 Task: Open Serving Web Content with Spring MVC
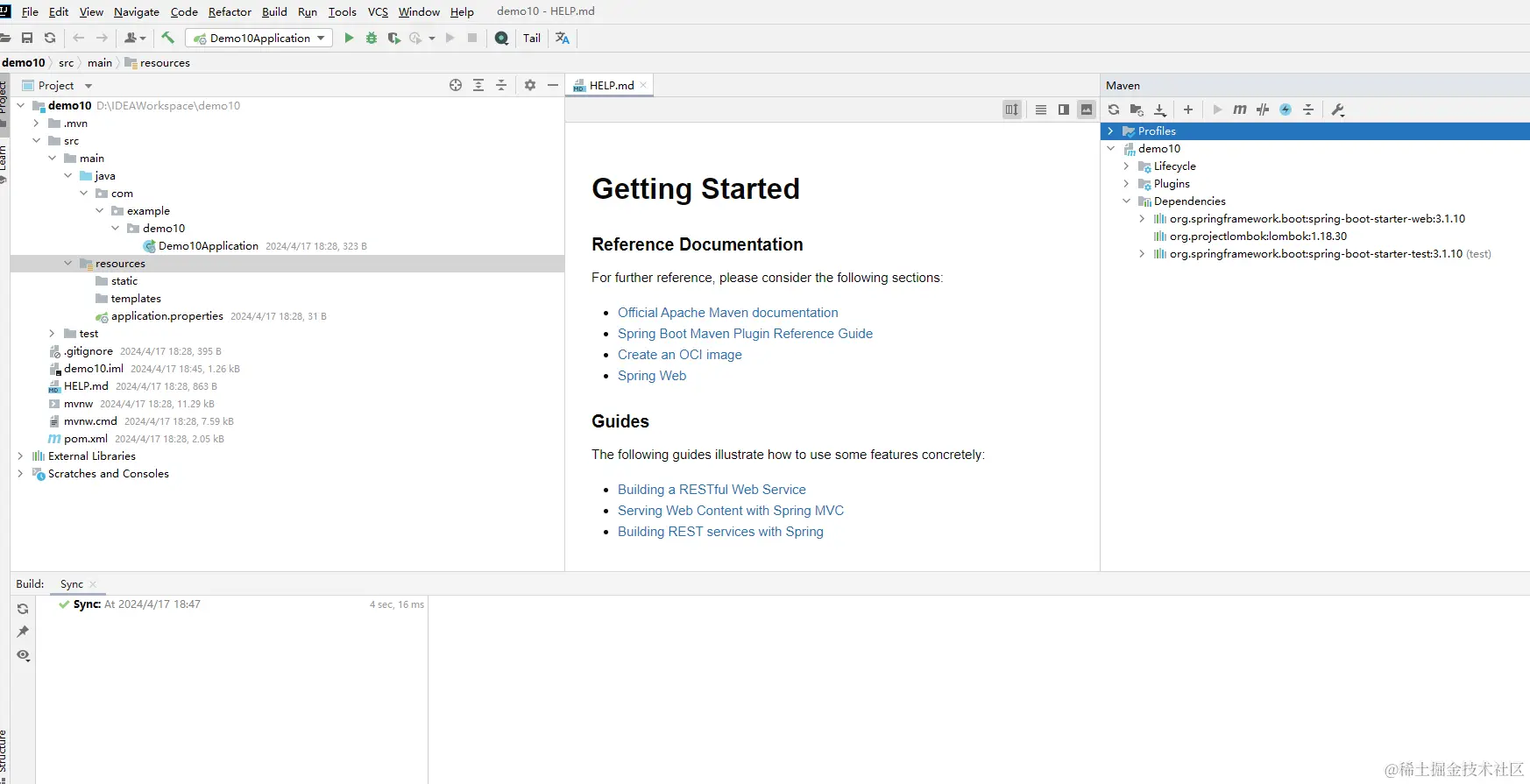(731, 511)
